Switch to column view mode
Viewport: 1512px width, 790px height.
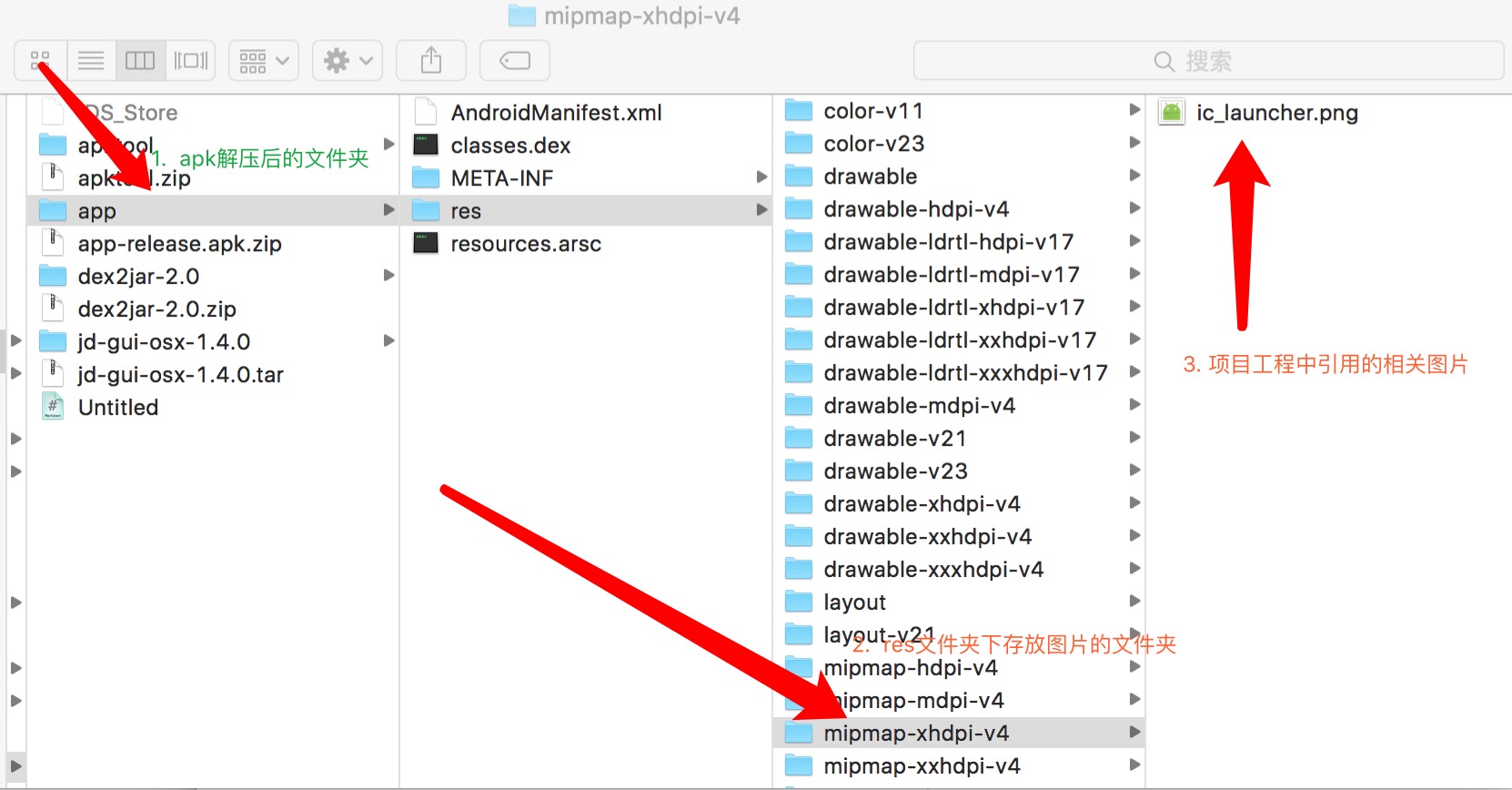click(140, 60)
